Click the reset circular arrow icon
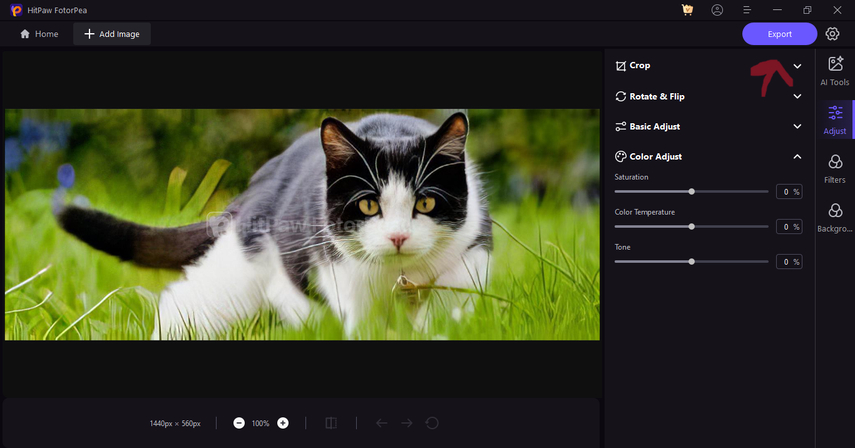855x448 pixels. point(432,423)
